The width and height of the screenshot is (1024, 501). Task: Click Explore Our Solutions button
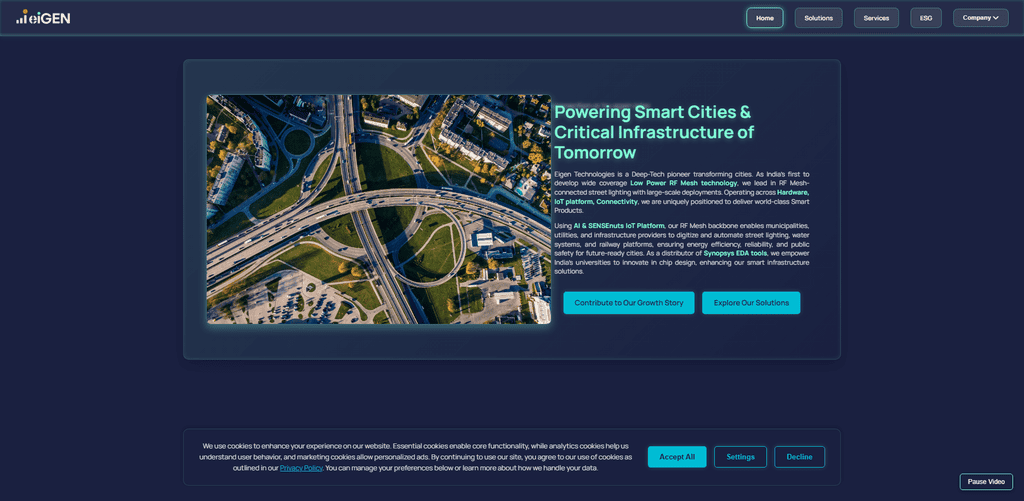click(751, 303)
